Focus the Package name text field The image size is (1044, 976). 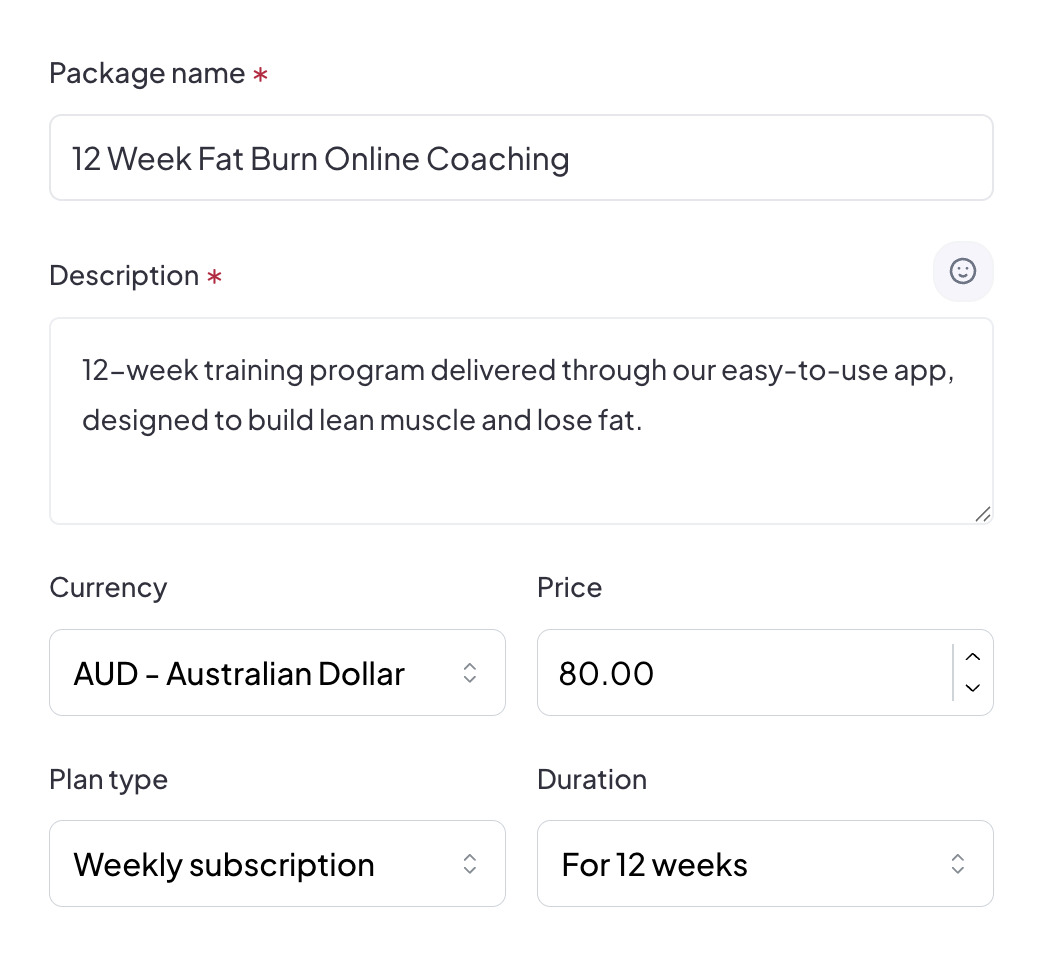click(x=520, y=158)
